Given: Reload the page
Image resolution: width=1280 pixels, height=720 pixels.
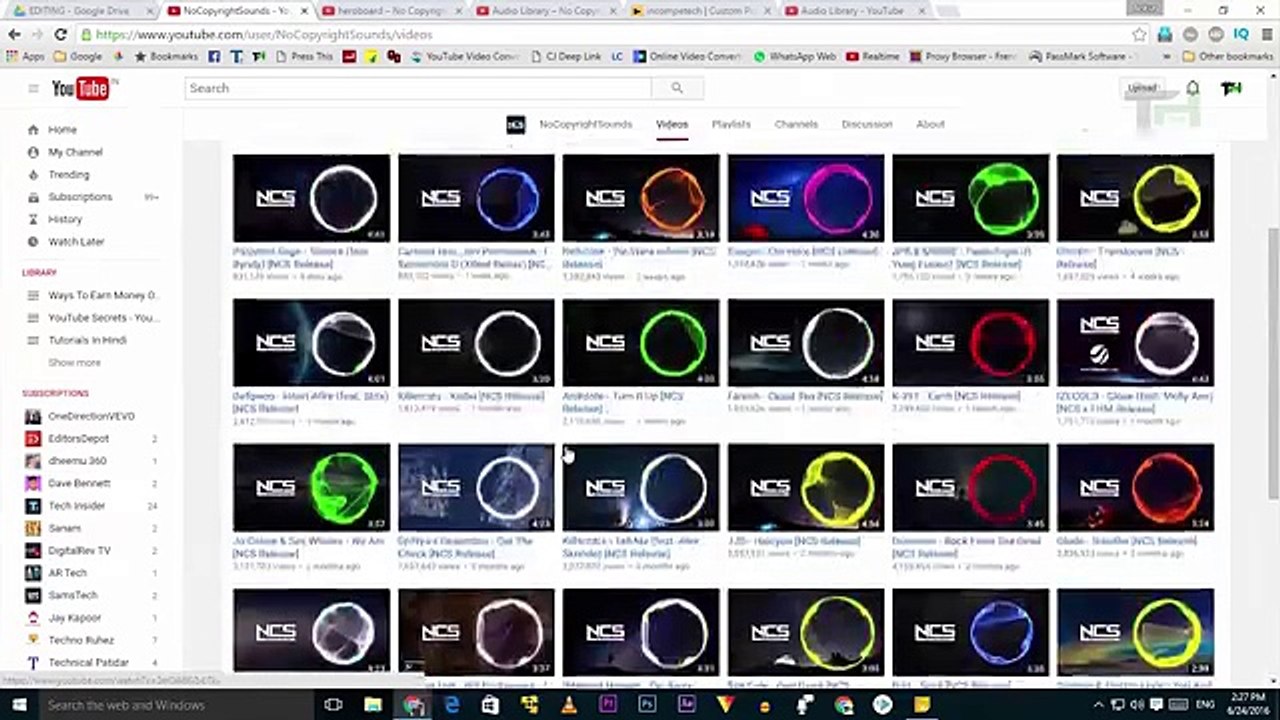Looking at the screenshot, I should pos(61,34).
